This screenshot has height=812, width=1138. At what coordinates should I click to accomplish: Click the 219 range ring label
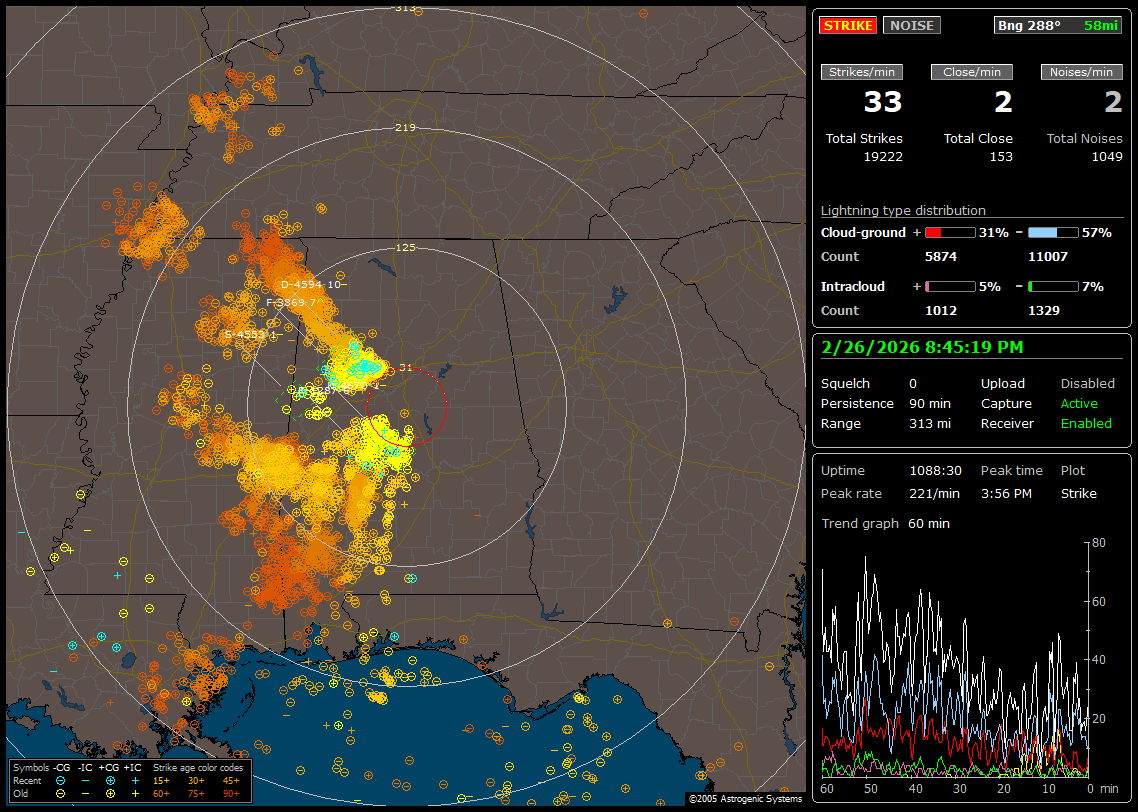click(405, 128)
